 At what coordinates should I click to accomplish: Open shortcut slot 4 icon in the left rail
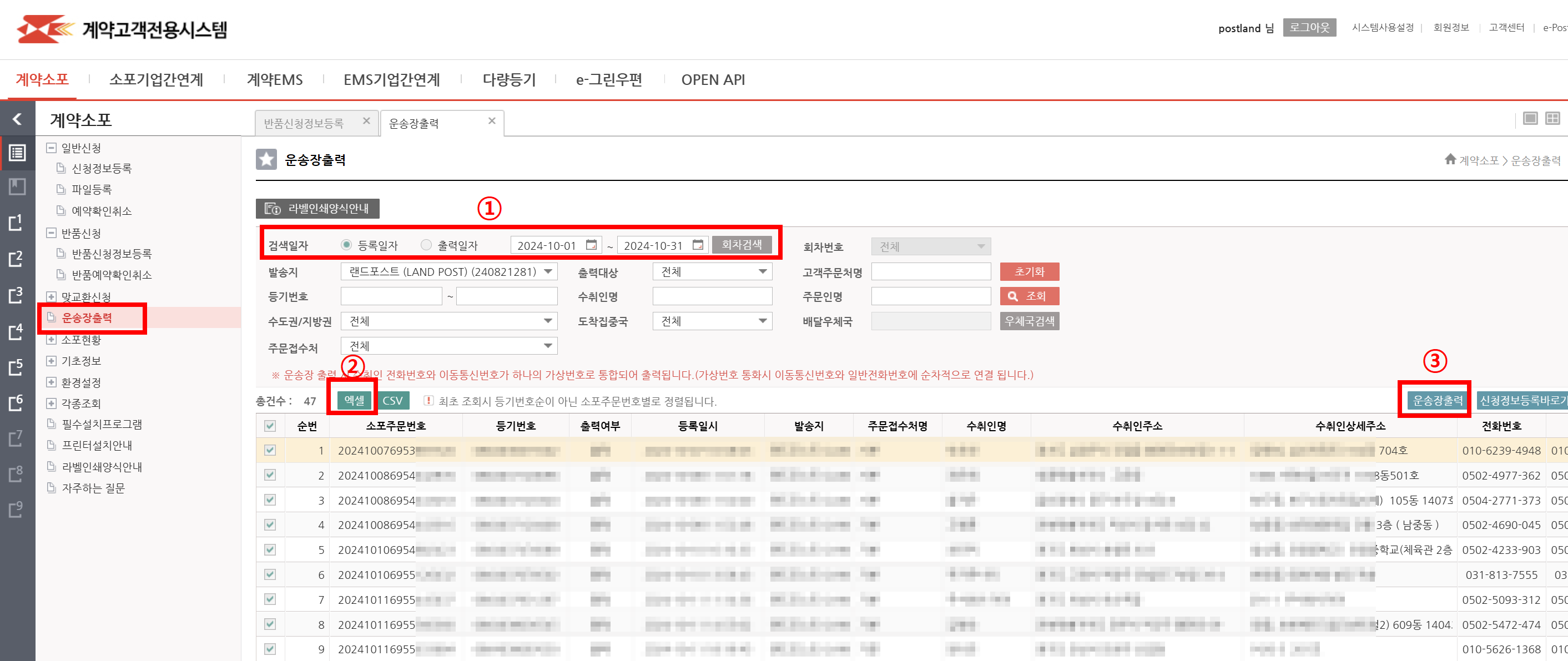16,332
